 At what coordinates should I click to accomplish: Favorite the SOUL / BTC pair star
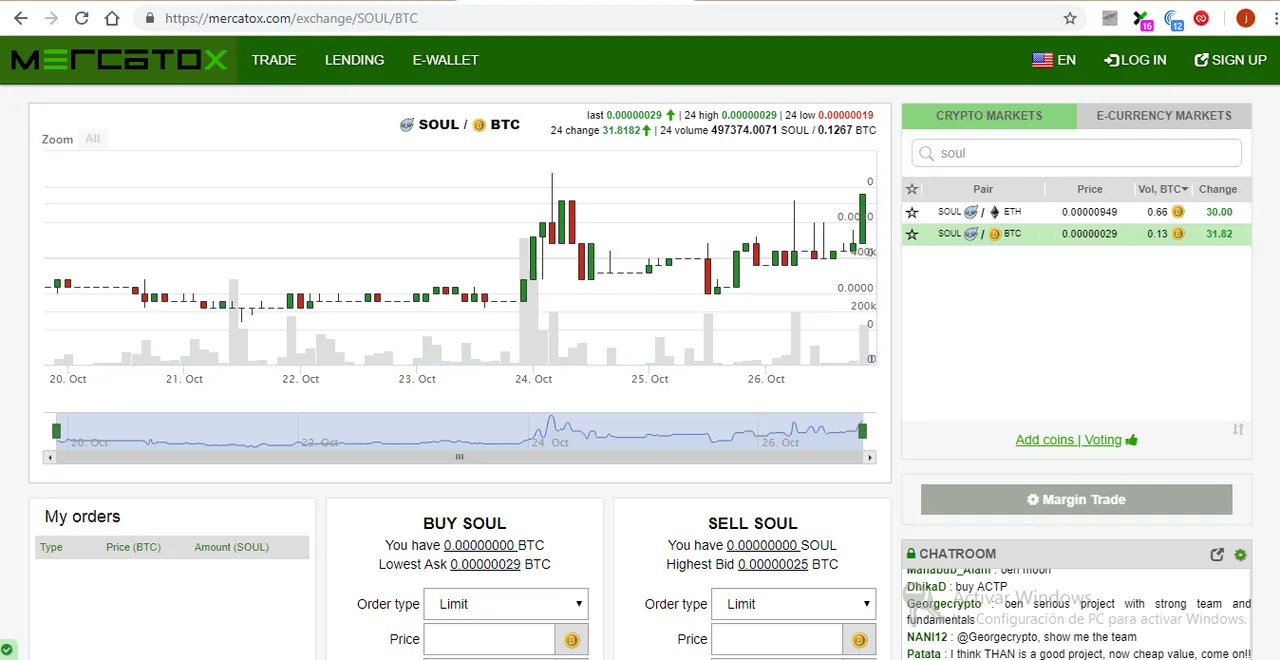pyautogui.click(x=912, y=234)
